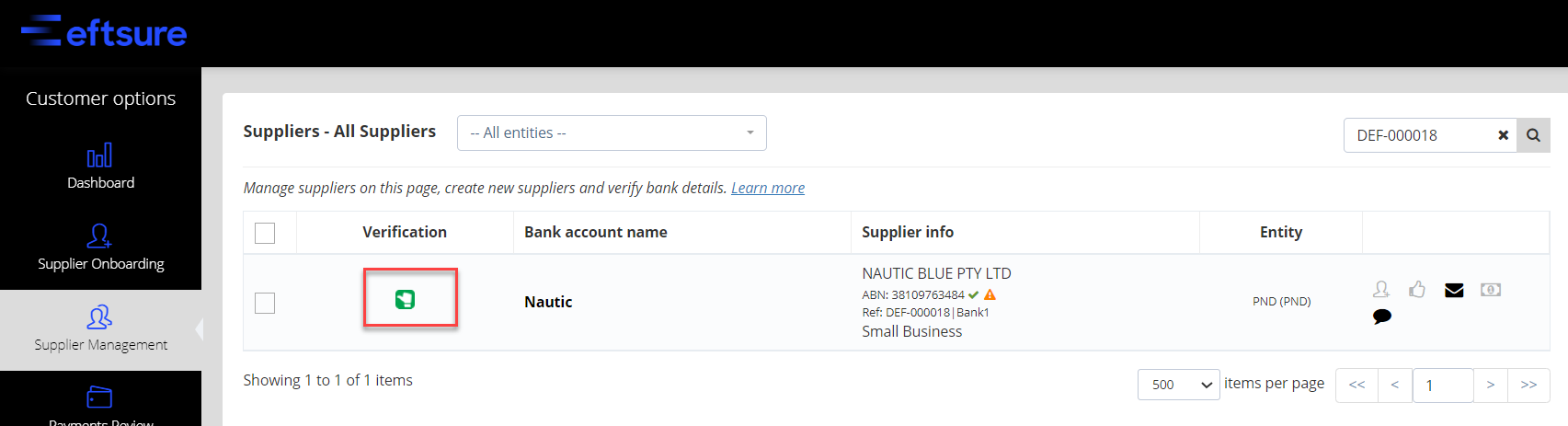
Task: Open the speech bubble comments icon
Action: pos(1381,317)
